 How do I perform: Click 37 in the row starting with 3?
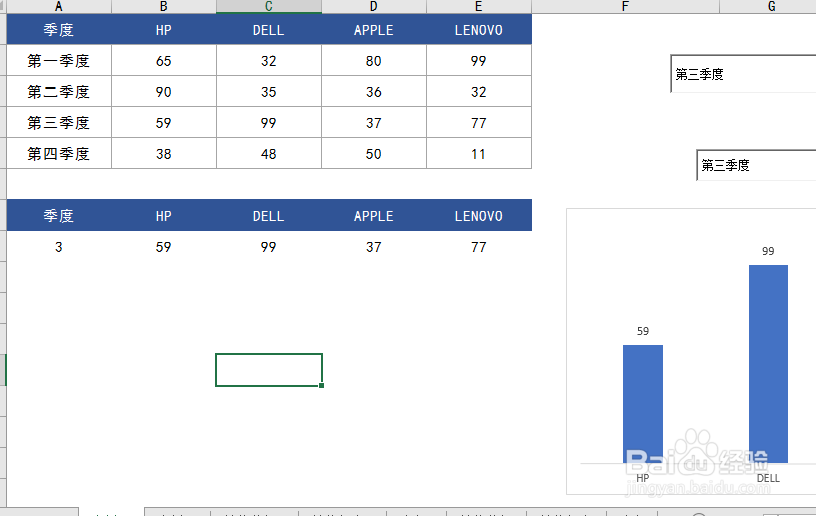374,247
